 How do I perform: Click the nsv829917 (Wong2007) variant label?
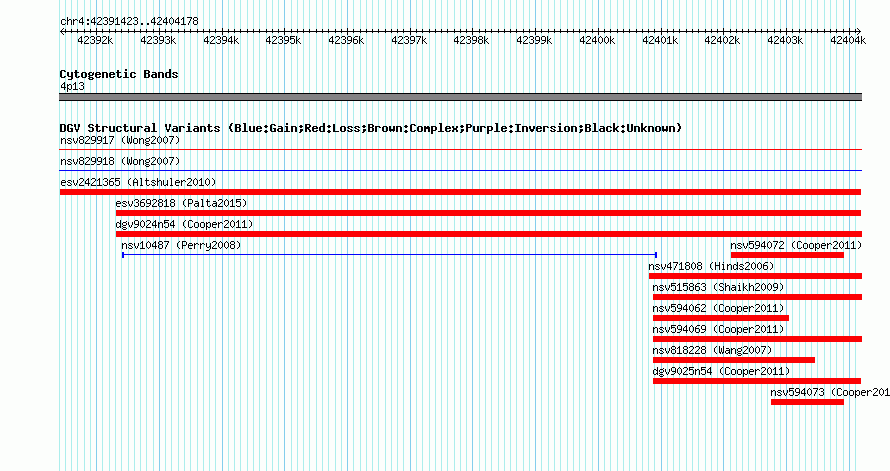point(120,140)
